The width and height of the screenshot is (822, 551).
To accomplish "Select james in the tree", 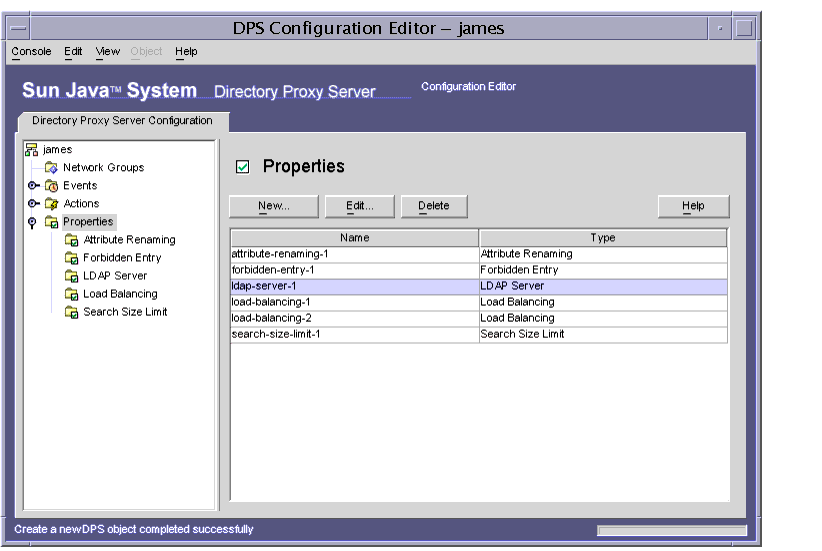I will (57, 150).
